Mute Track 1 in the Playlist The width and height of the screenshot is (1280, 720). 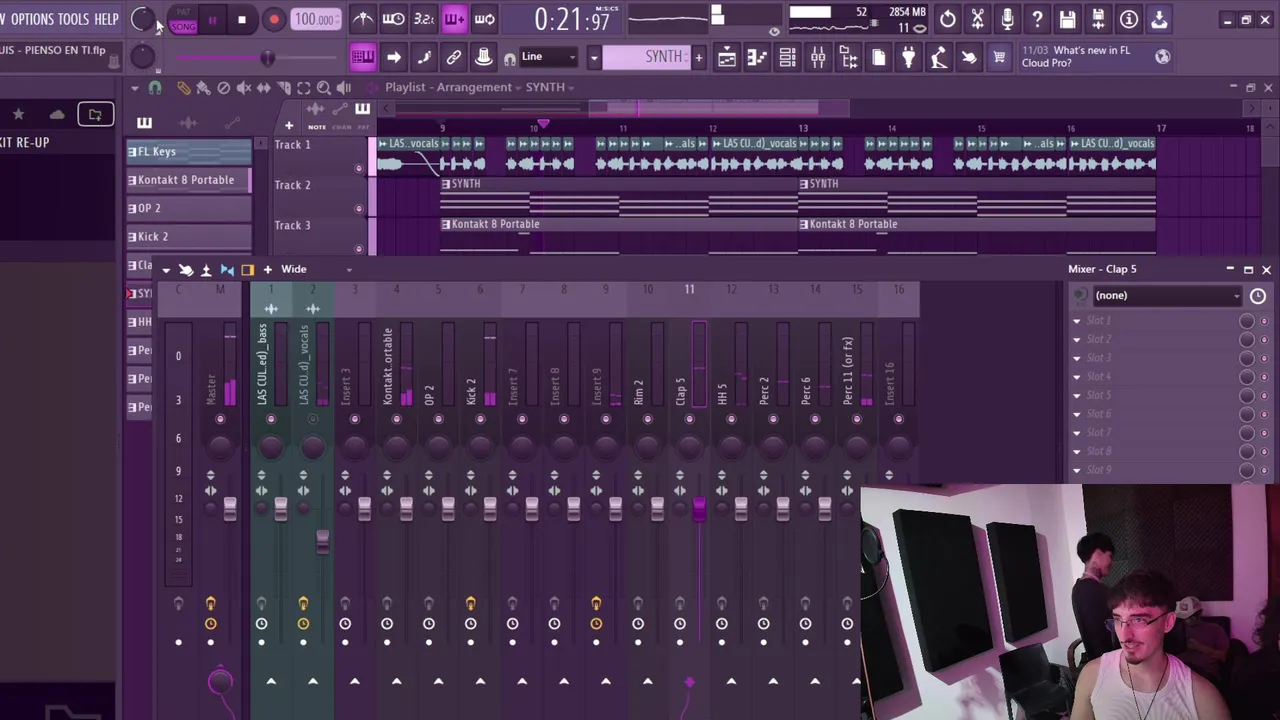pyautogui.click(x=359, y=168)
